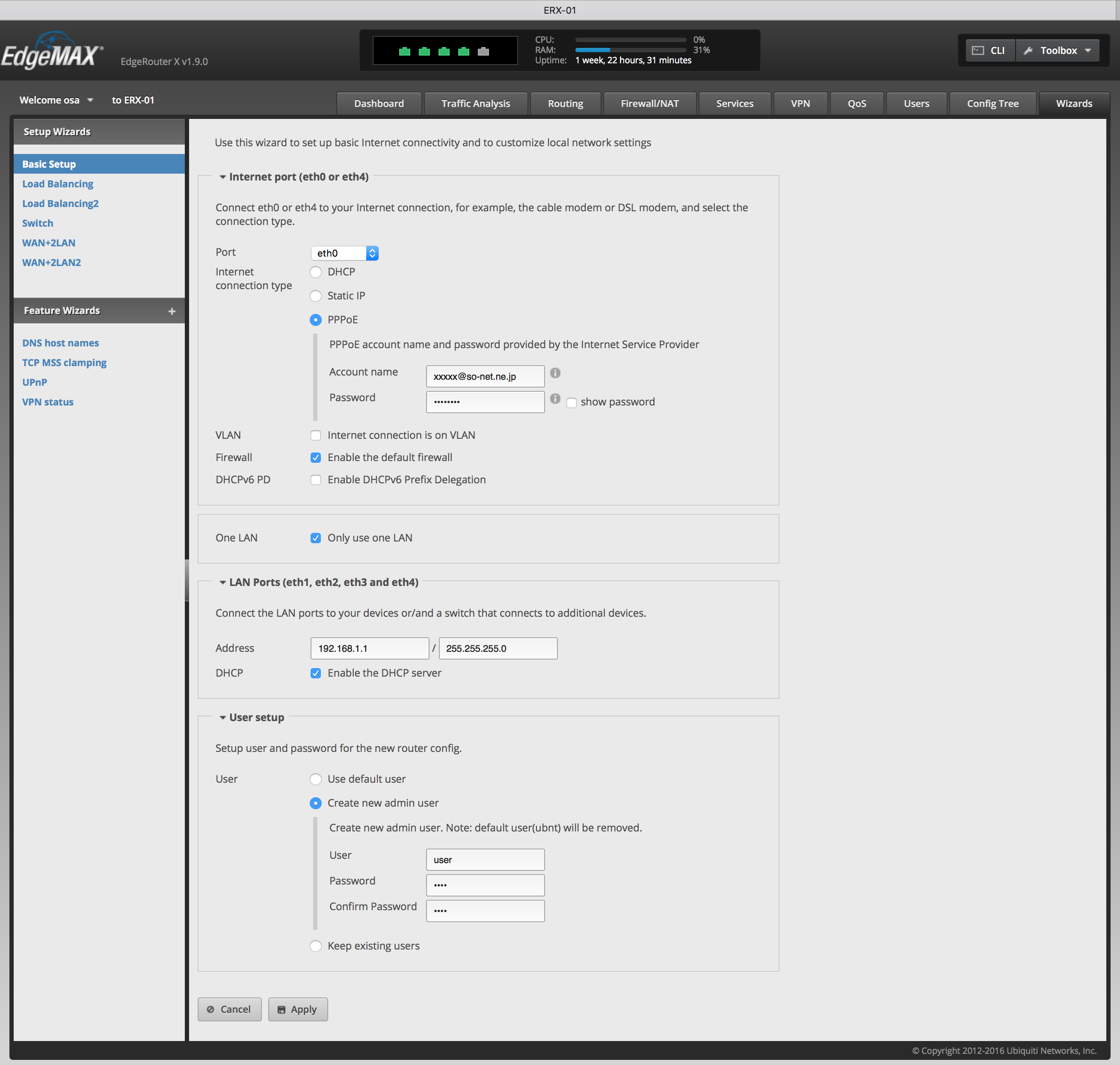Viewport: 1120px width, 1065px height.
Task: Collapse the Internet port section
Action: (x=222, y=177)
